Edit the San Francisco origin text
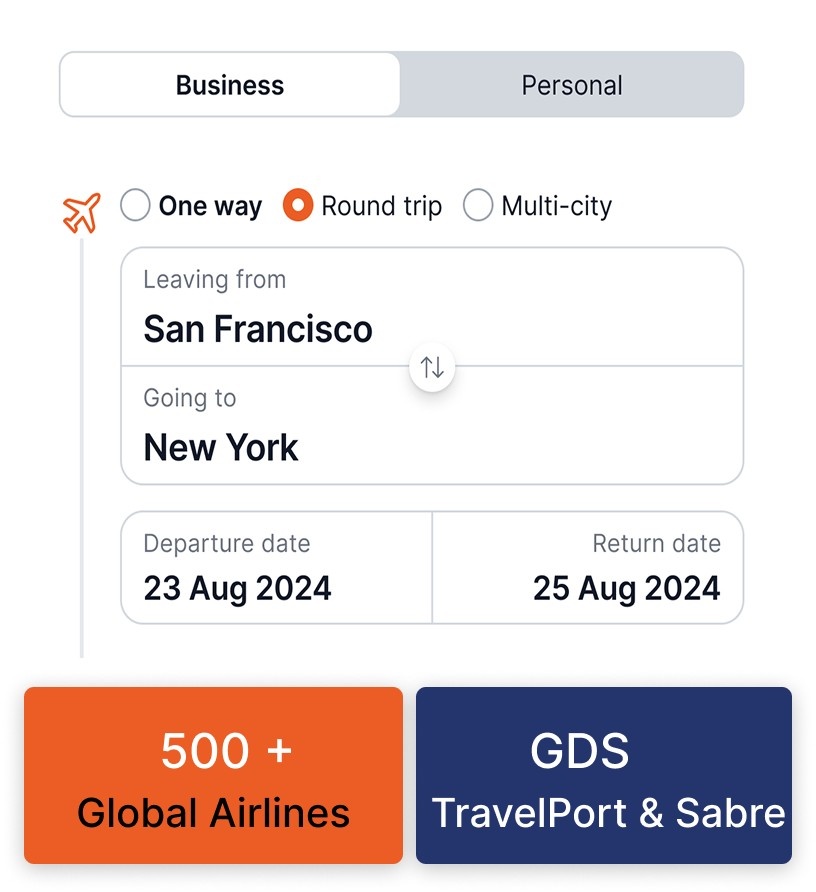 click(258, 329)
